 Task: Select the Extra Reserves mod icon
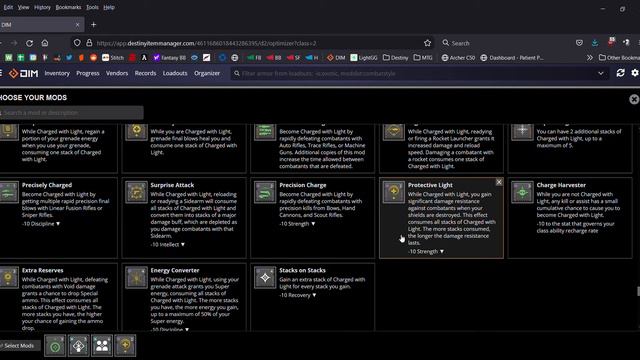[x=8, y=278]
